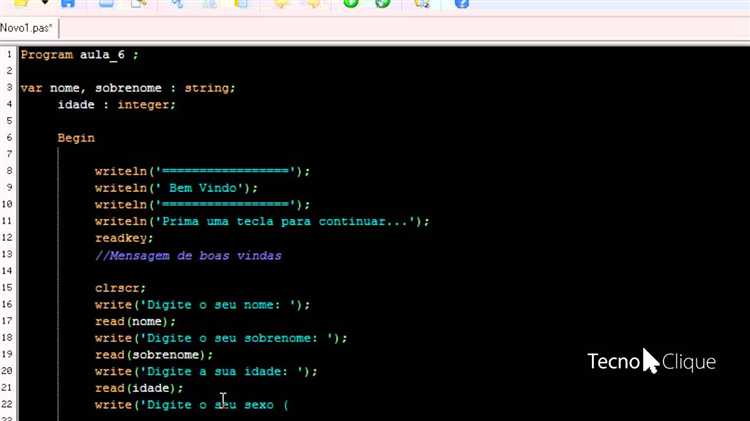This screenshot has width=750, height=421.
Task: Open help with the blue question mark icon
Action: (x=462, y=4)
